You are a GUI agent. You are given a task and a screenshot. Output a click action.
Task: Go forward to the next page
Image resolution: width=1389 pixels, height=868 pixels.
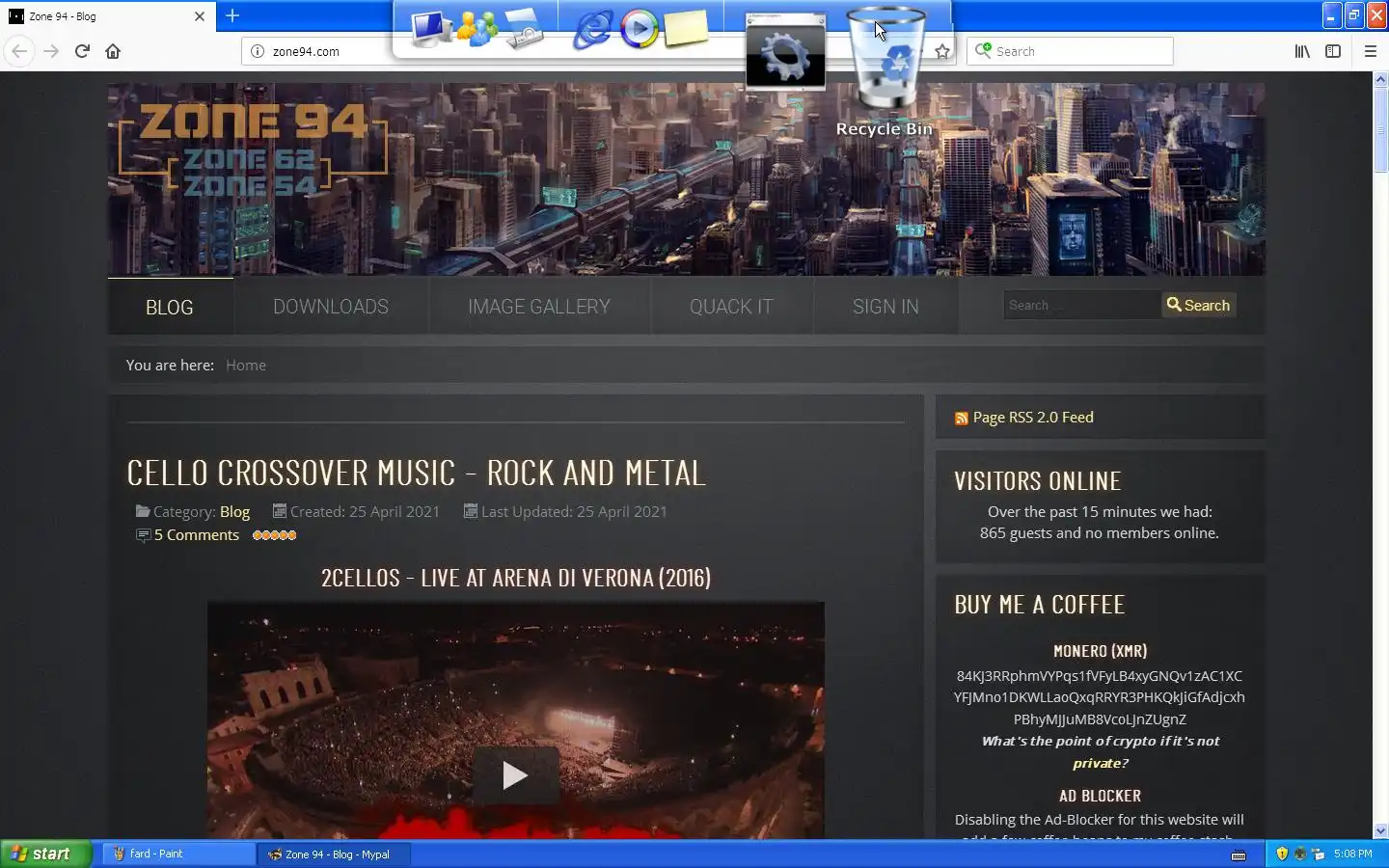51,51
